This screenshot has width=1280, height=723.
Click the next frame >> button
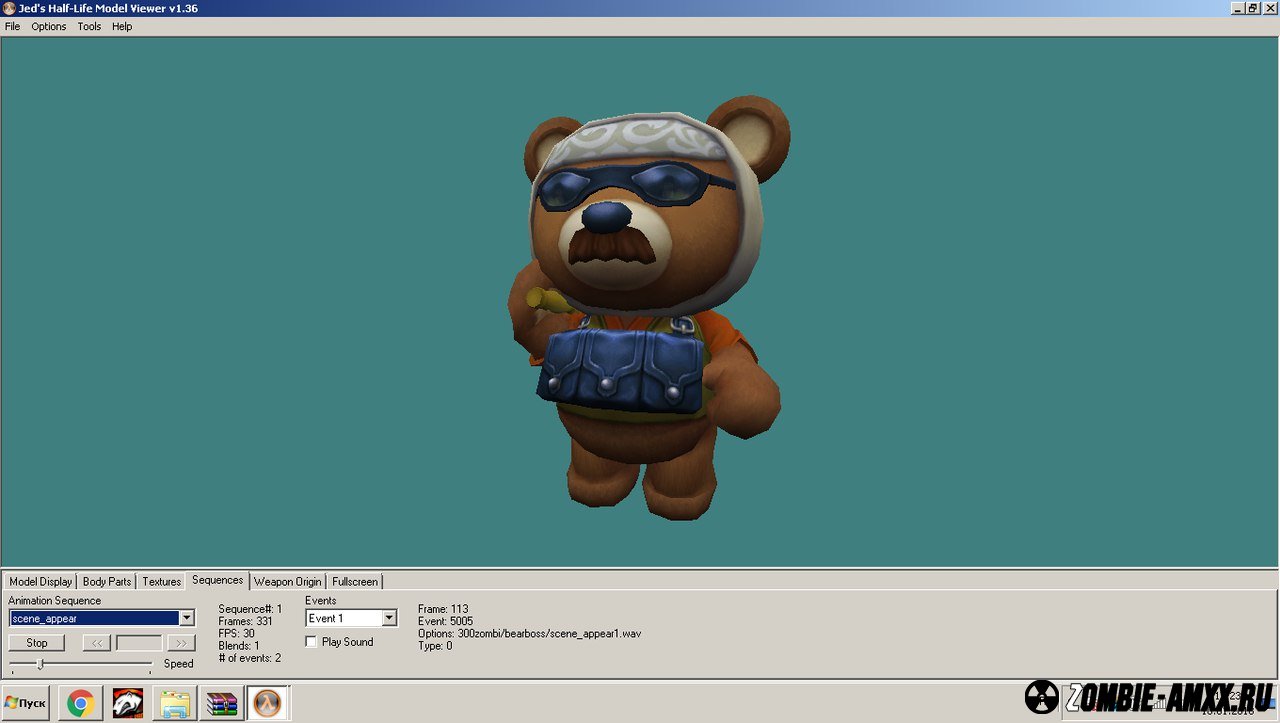pyautogui.click(x=181, y=643)
